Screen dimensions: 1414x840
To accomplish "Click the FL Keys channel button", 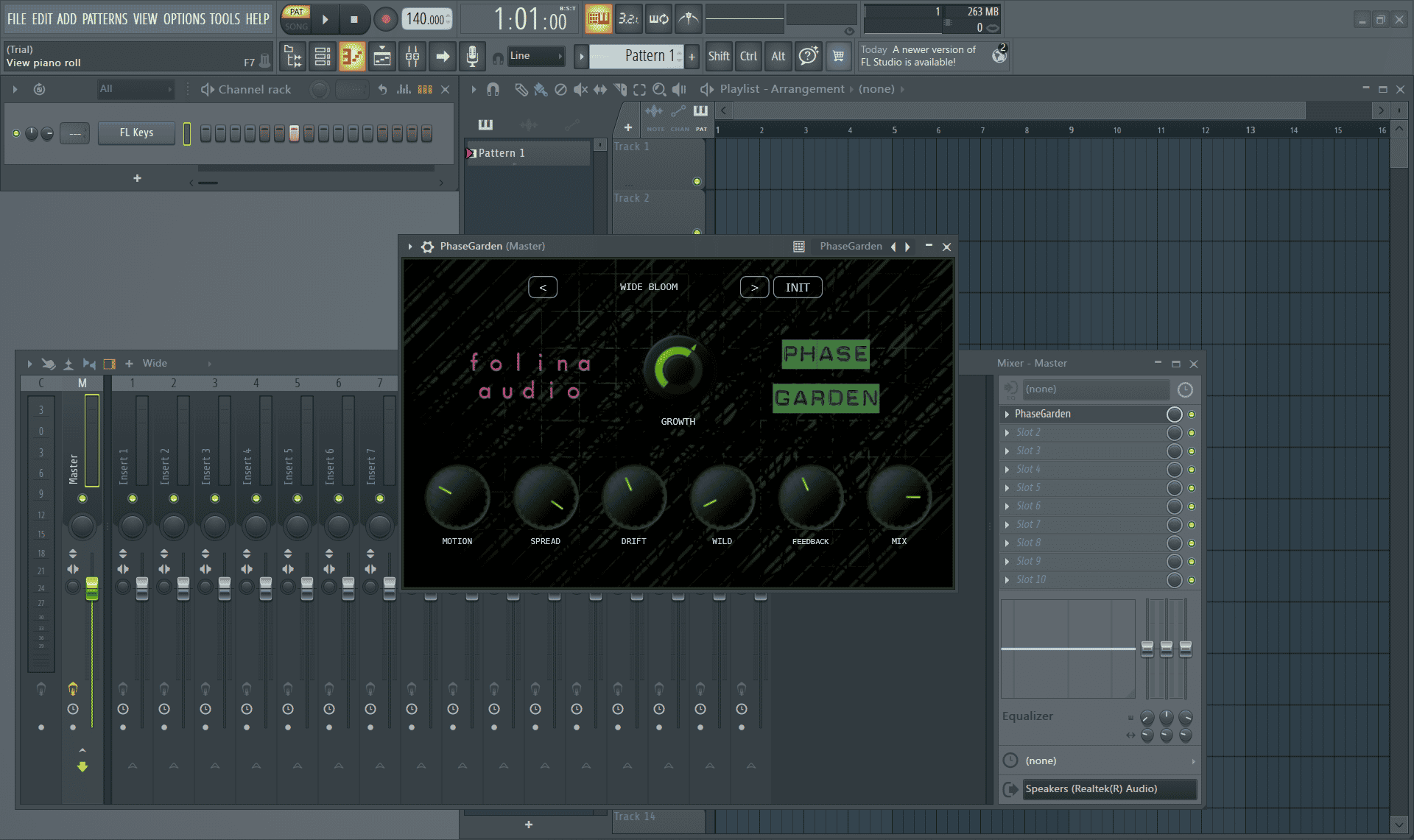I will tap(136, 133).
